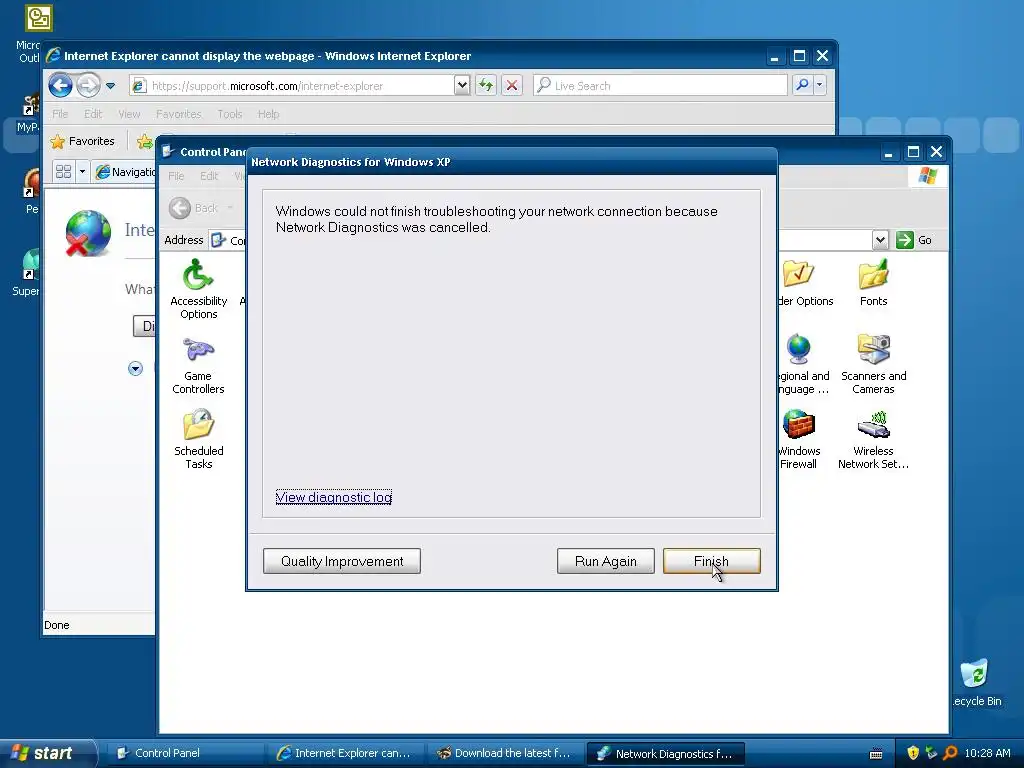Image resolution: width=1024 pixels, height=768 pixels.
Task: Click Internet Explorer back arrow button
Action: [x=60, y=85]
